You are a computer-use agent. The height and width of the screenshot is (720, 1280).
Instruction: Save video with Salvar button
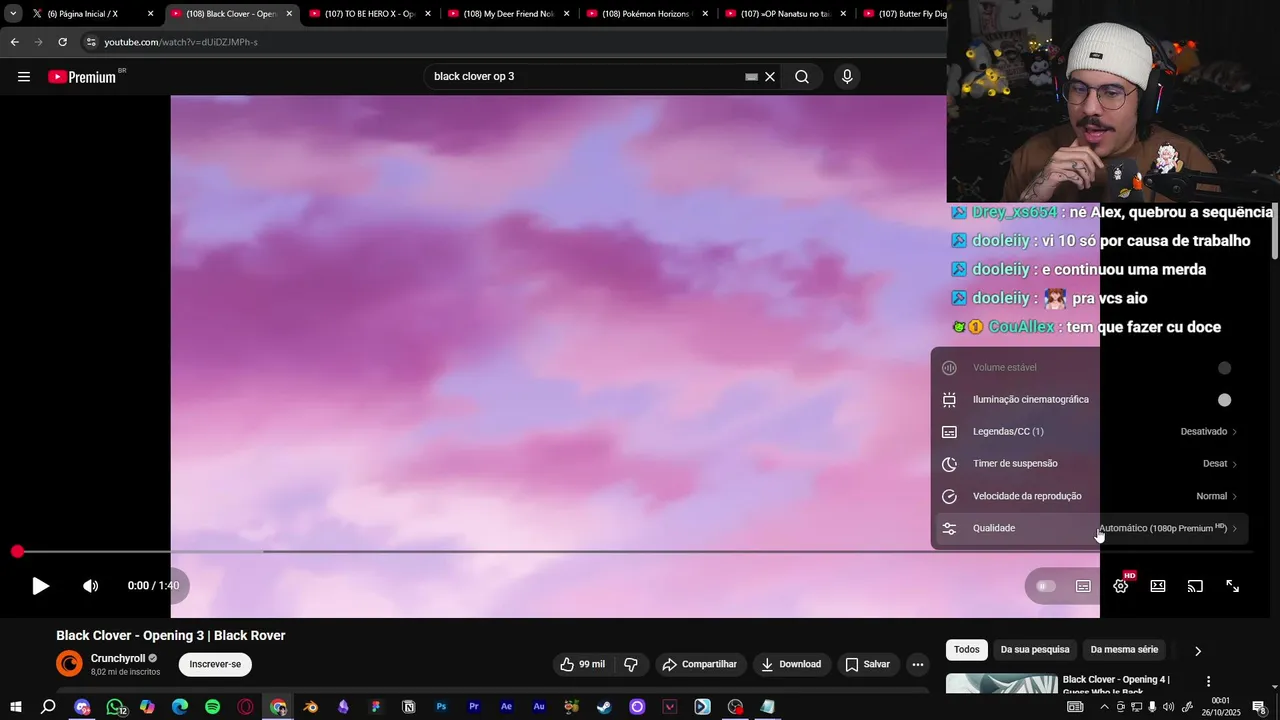pos(867,664)
